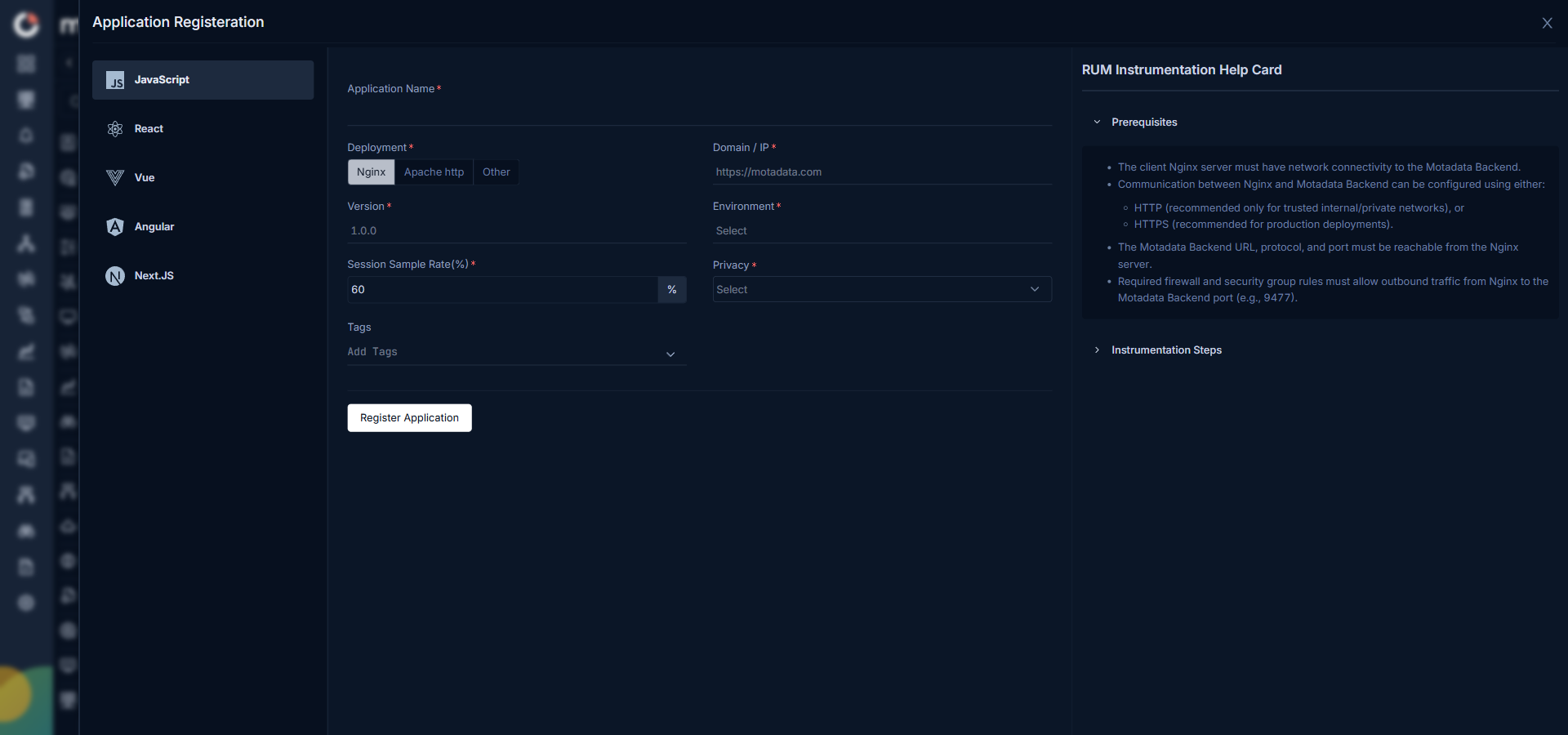Close the Application Registration dialog

pos(1547,23)
